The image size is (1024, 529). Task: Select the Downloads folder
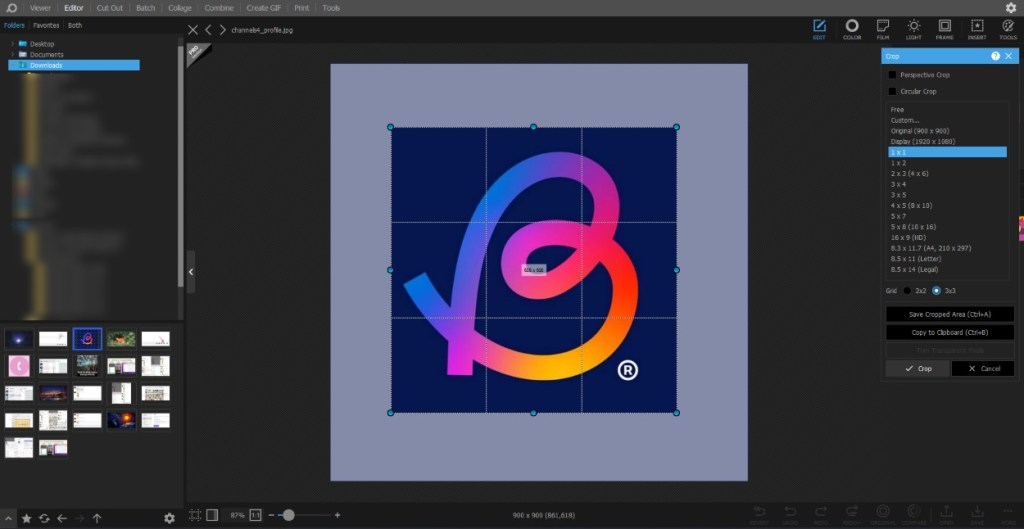point(74,65)
